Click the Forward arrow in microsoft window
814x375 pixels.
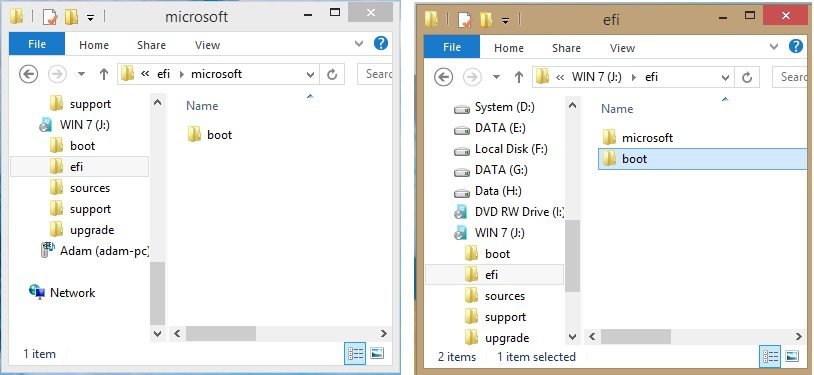pos(58,74)
